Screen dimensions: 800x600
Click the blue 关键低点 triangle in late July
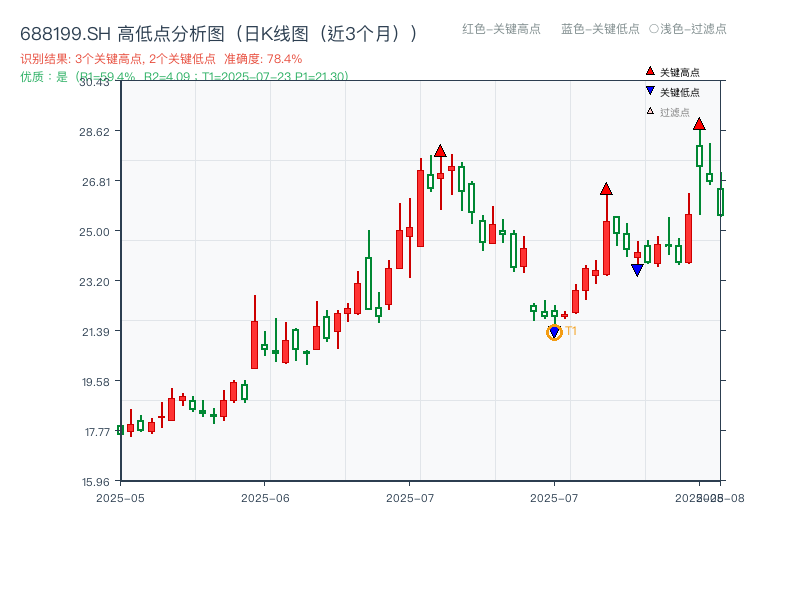click(637, 268)
